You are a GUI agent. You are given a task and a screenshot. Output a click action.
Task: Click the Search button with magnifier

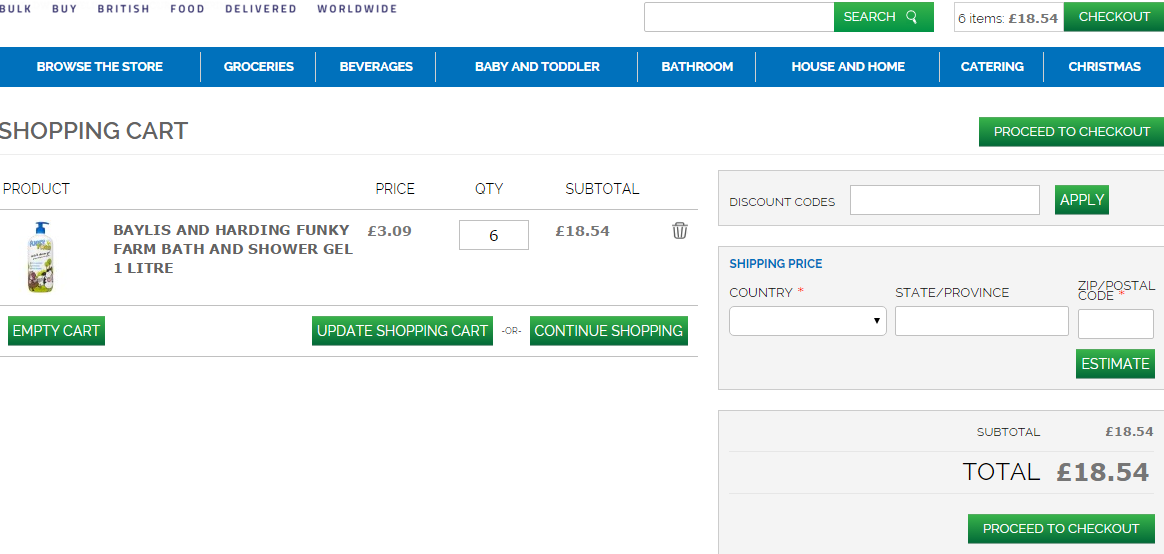tap(883, 17)
